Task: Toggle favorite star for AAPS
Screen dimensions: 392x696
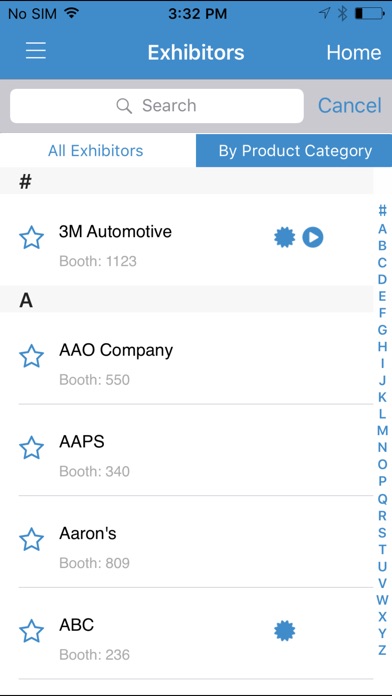Action: coord(32,447)
